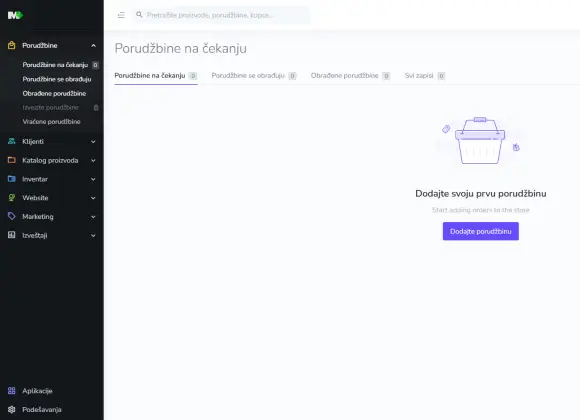Click the sidebar Porudžbine na čekanju count badge
580x420 pixels.
click(x=95, y=65)
